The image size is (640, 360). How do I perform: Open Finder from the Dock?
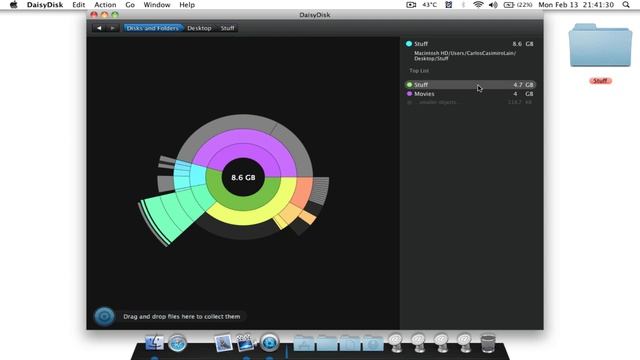[x=155, y=342]
